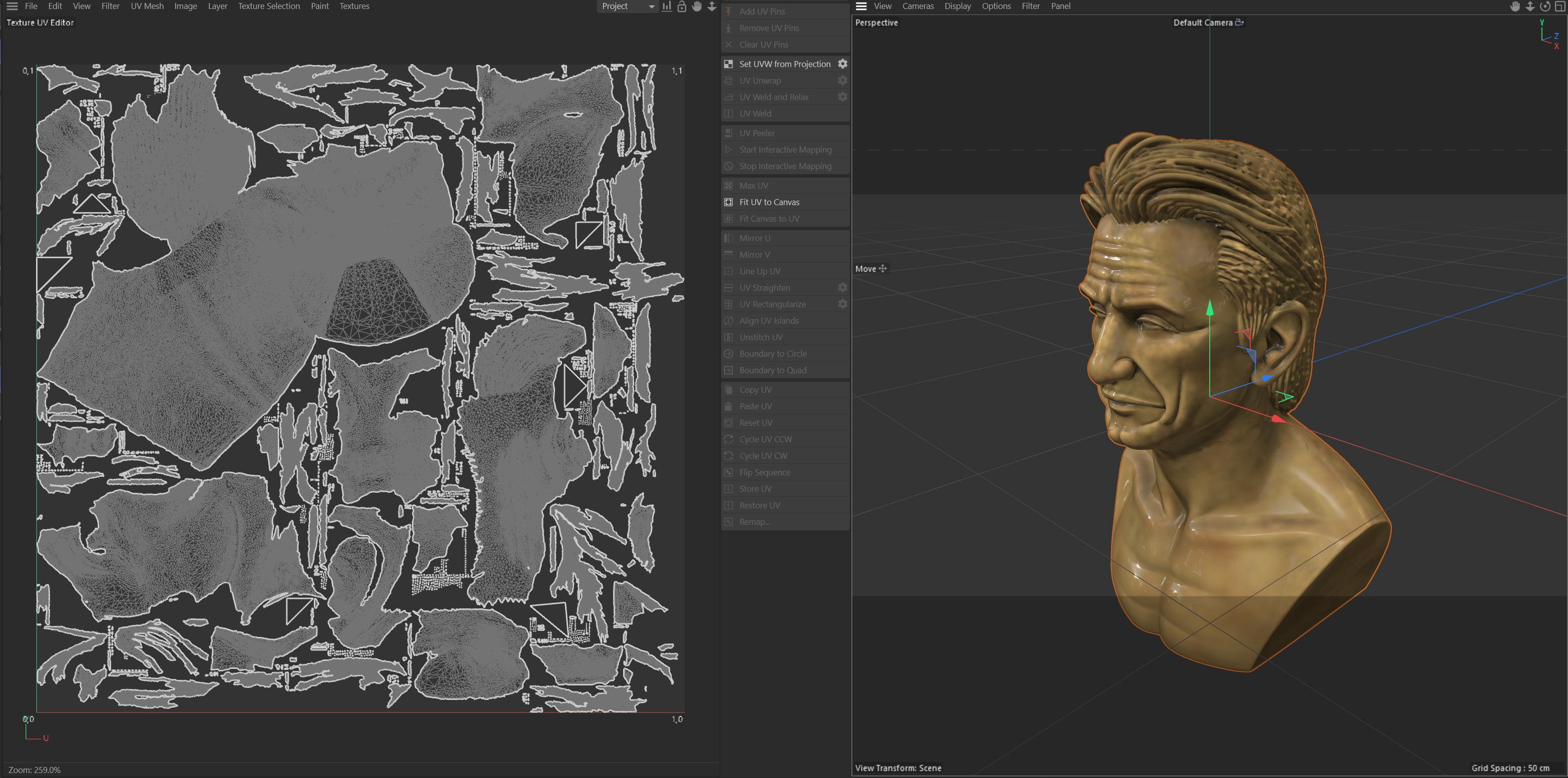
Task: Toggle the unlock padlock icon in UV editor
Action: 682,6
